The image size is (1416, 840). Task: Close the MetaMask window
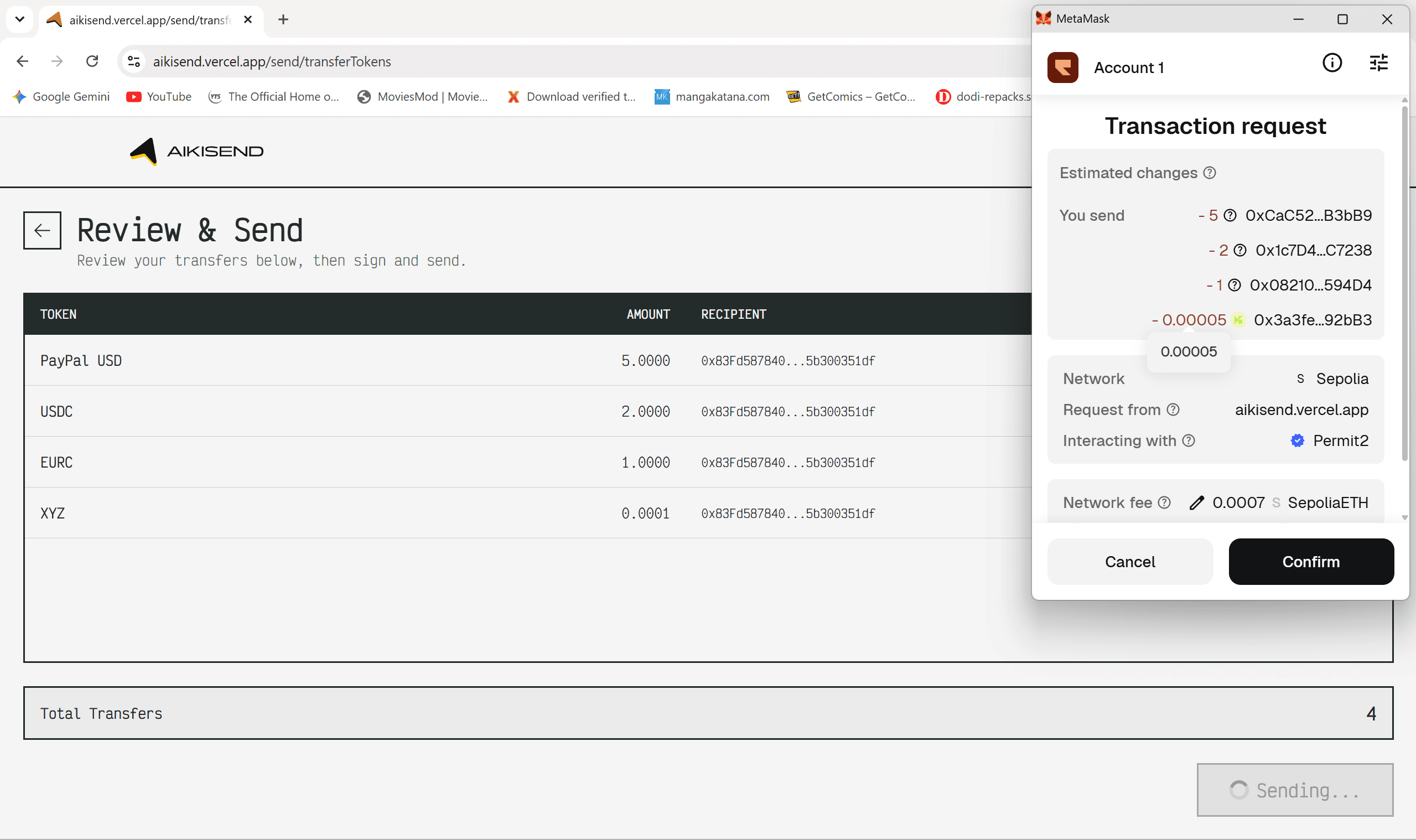(1387, 19)
